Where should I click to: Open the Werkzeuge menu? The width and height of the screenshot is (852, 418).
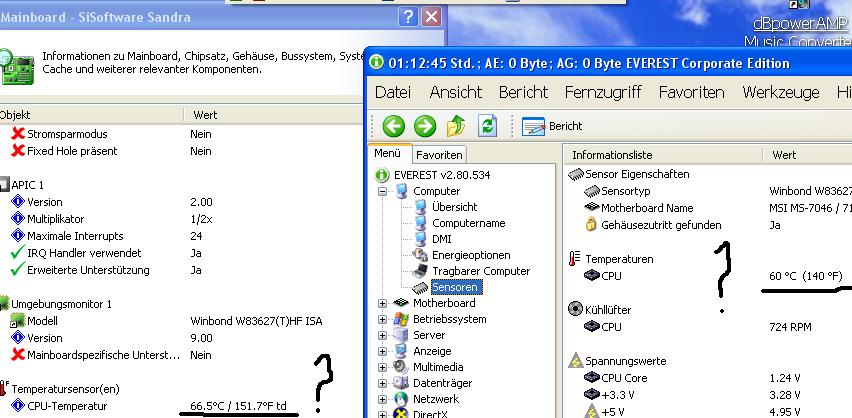coord(781,92)
